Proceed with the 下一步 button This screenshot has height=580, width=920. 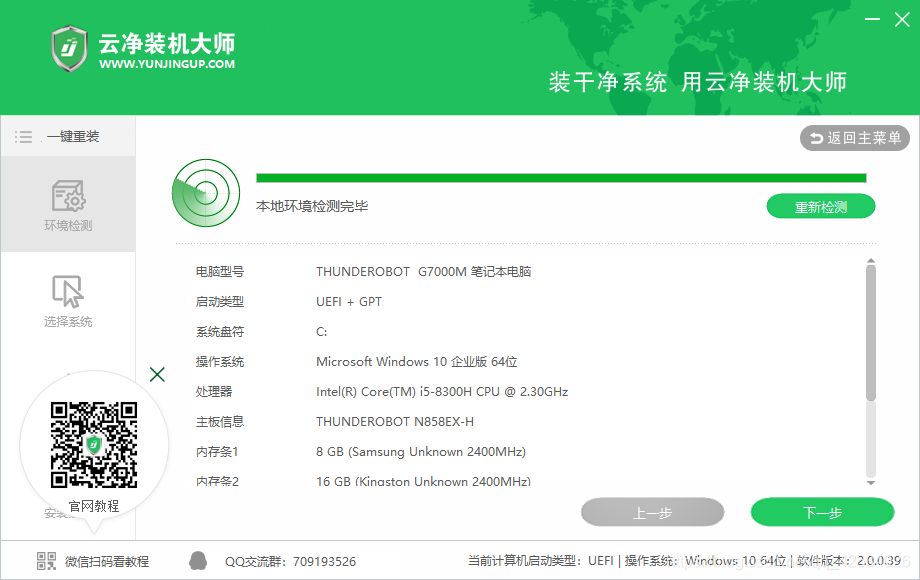point(822,513)
